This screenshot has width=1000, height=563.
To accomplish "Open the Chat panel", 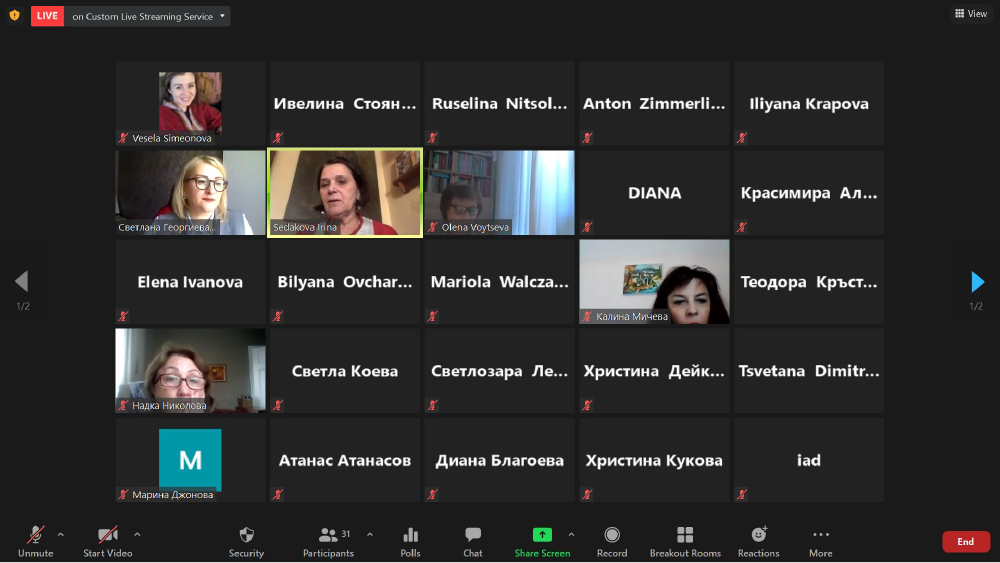I will click(x=473, y=536).
